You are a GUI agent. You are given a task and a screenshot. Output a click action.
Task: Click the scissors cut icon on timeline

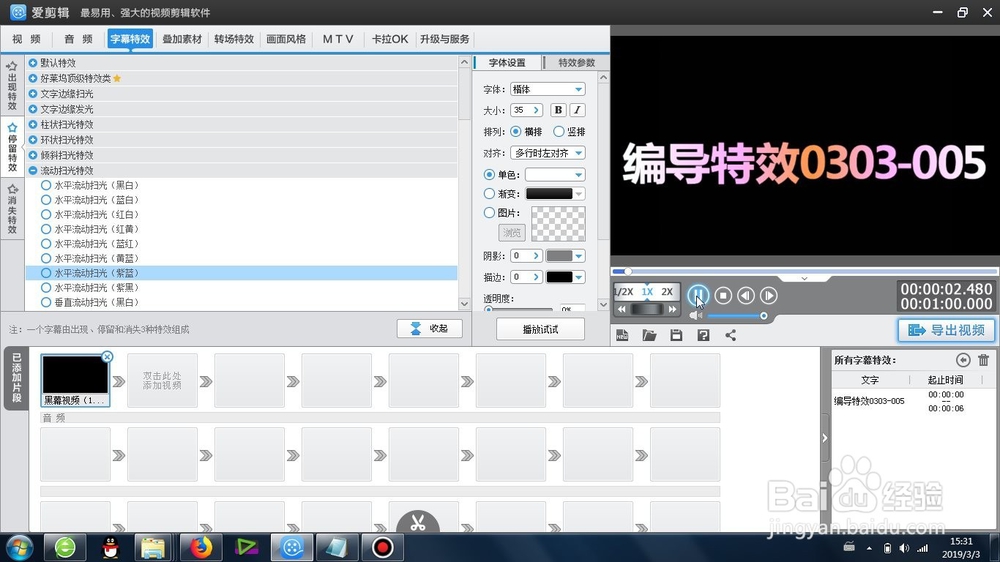[x=418, y=522]
